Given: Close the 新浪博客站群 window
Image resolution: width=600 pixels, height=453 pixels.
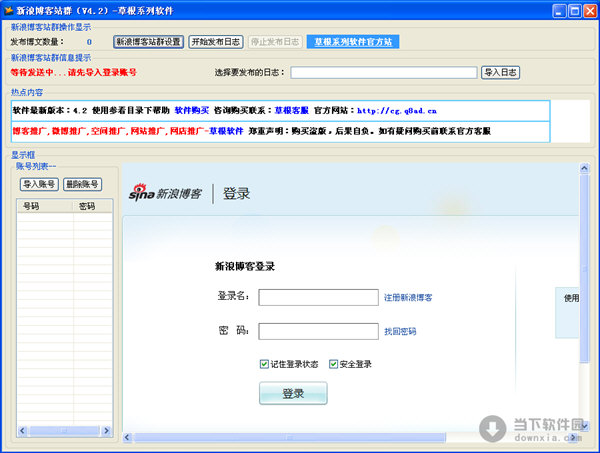Looking at the screenshot, I should (x=590, y=11).
